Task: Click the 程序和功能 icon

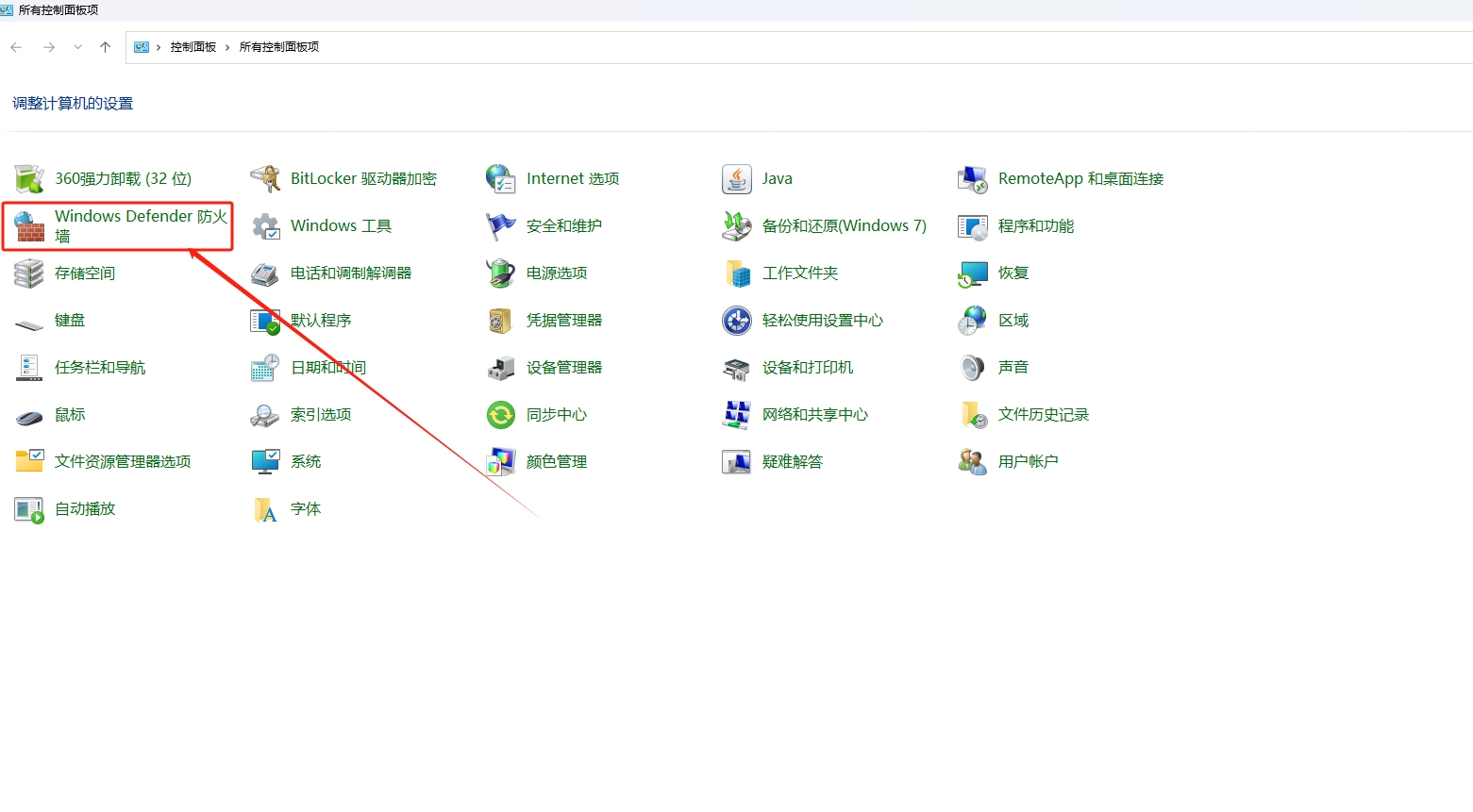Action: click(x=973, y=226)
